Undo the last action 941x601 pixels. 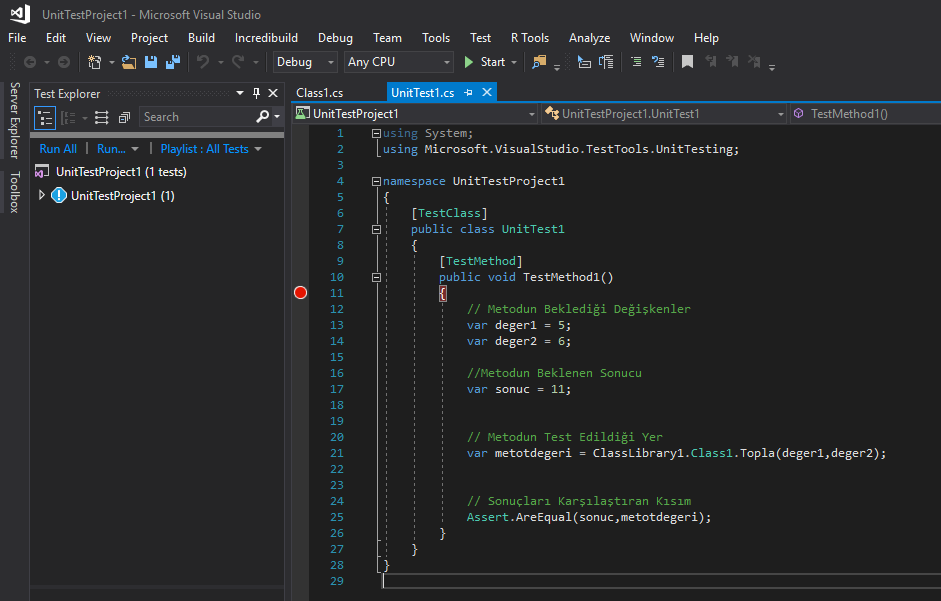(x=203, y=62)
